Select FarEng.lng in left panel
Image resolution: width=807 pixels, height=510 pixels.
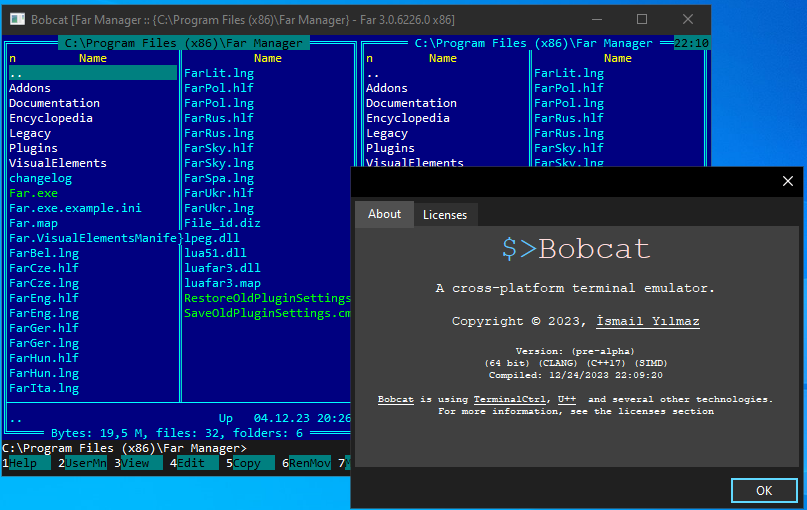(x=44, y=313)
